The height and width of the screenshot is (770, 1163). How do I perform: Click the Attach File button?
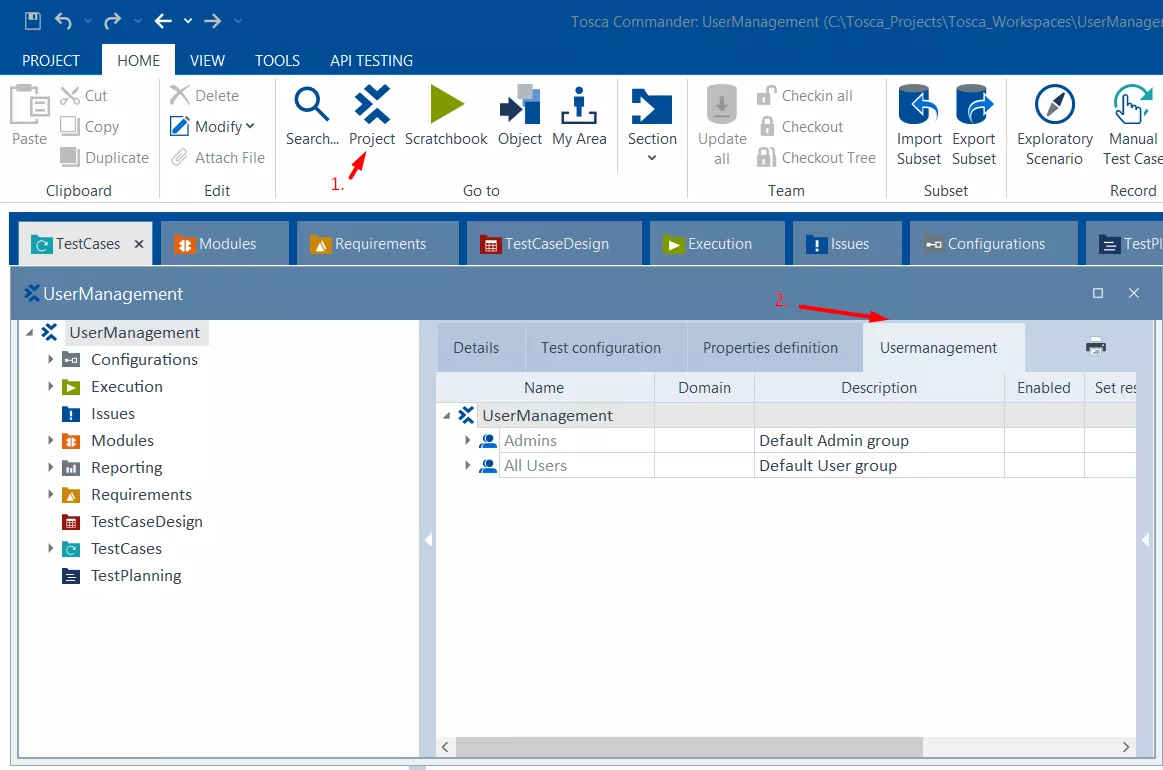(x=217, y=158)
